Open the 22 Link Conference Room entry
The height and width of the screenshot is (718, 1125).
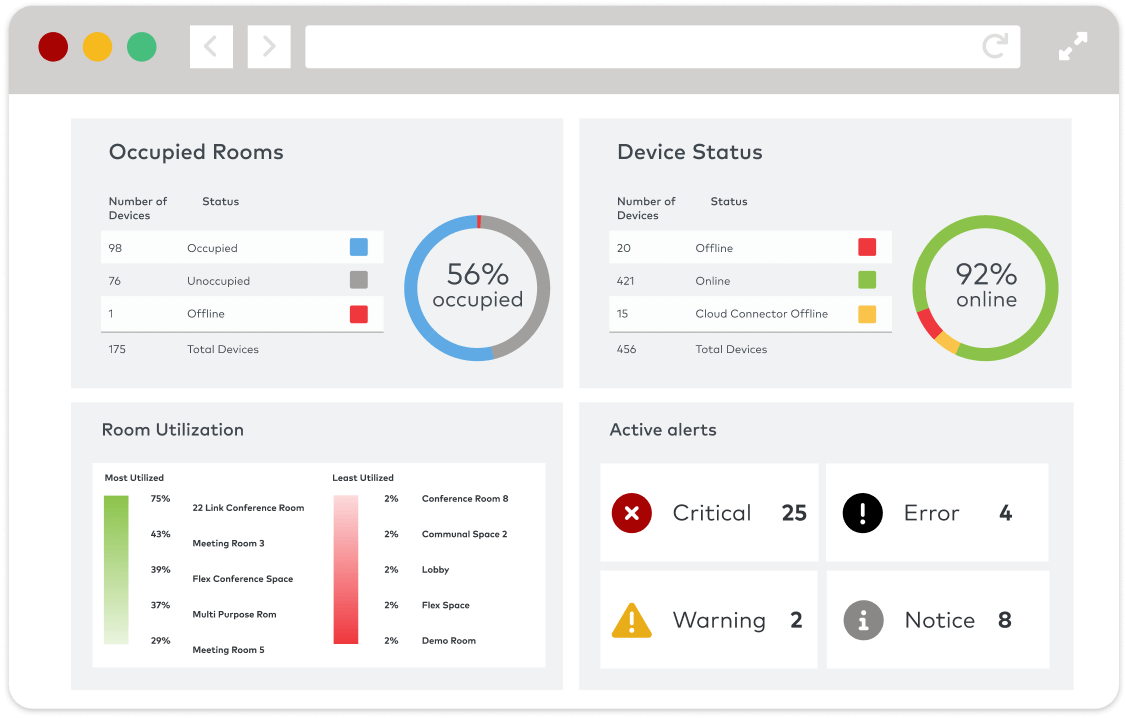pos(248,507)
